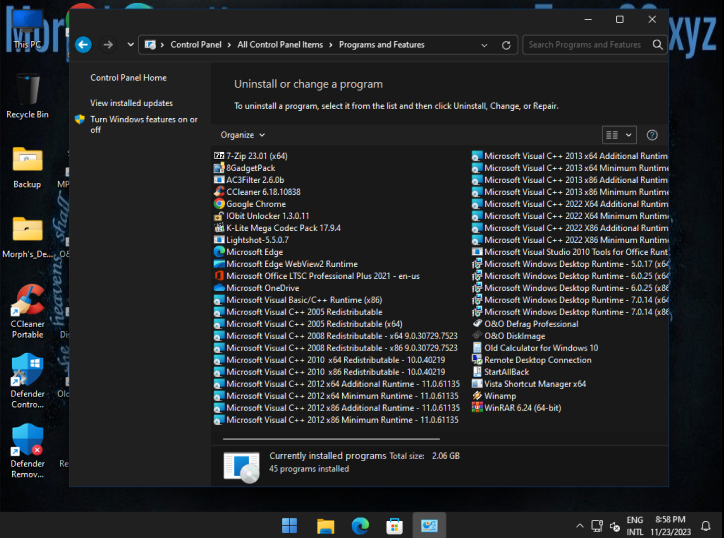Select Visual C++ 2010 x64 Redistributable entry
The image size is (724, 538).
coord(330,360)
